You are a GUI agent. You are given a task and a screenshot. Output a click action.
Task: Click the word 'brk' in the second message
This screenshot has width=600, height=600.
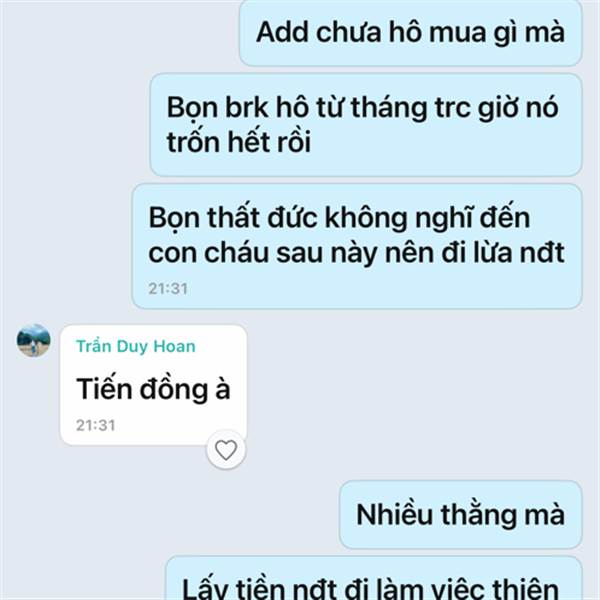(247, 108)
